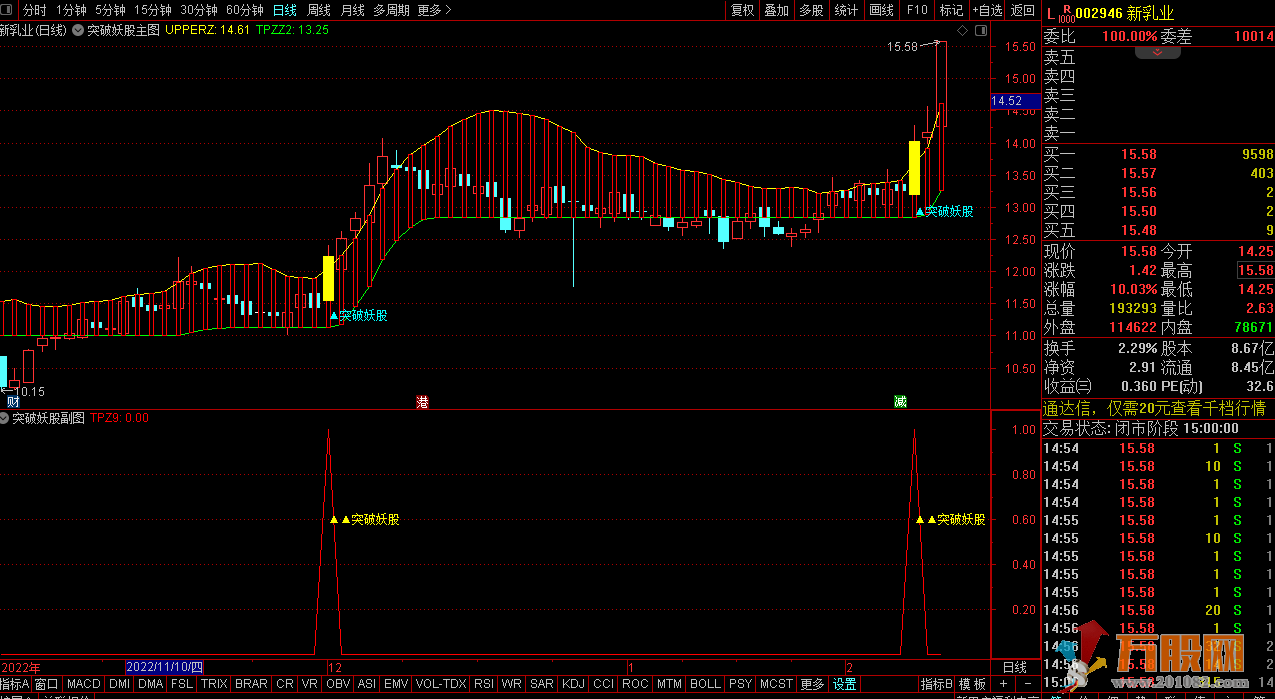Click the diamond icon above the chart
1275x699 pixels.
(962, 30)
